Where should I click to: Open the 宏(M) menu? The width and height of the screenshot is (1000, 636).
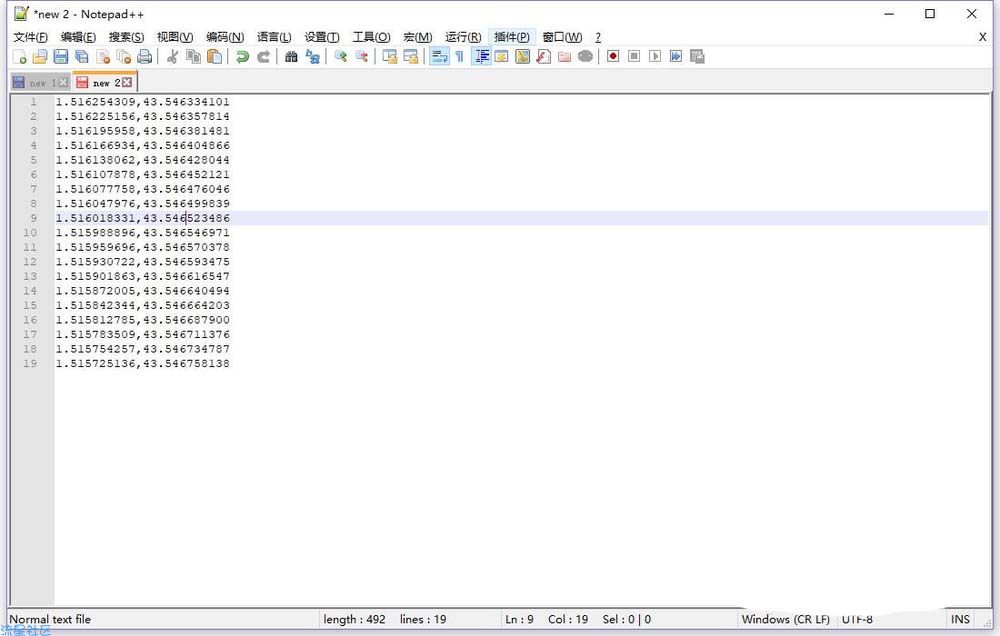pyautogui.click(x=418, y=37)
